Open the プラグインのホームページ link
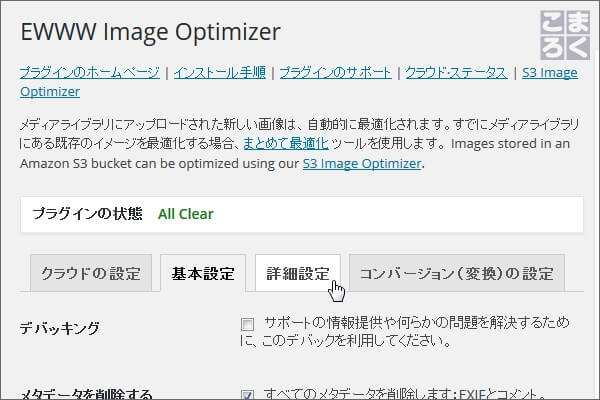The image size is (600, 400). coord(90,73)
